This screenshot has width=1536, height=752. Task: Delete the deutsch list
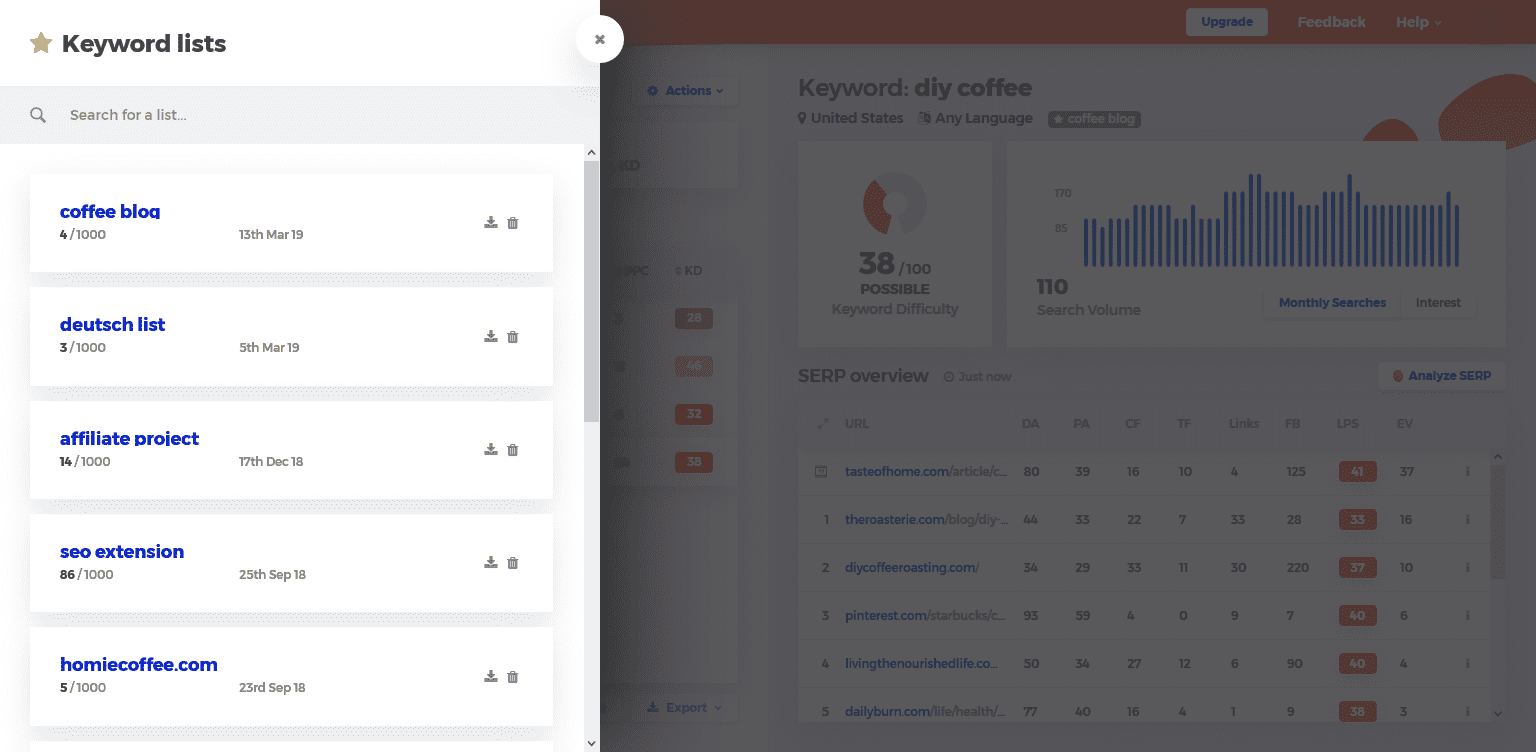[513, 337]
